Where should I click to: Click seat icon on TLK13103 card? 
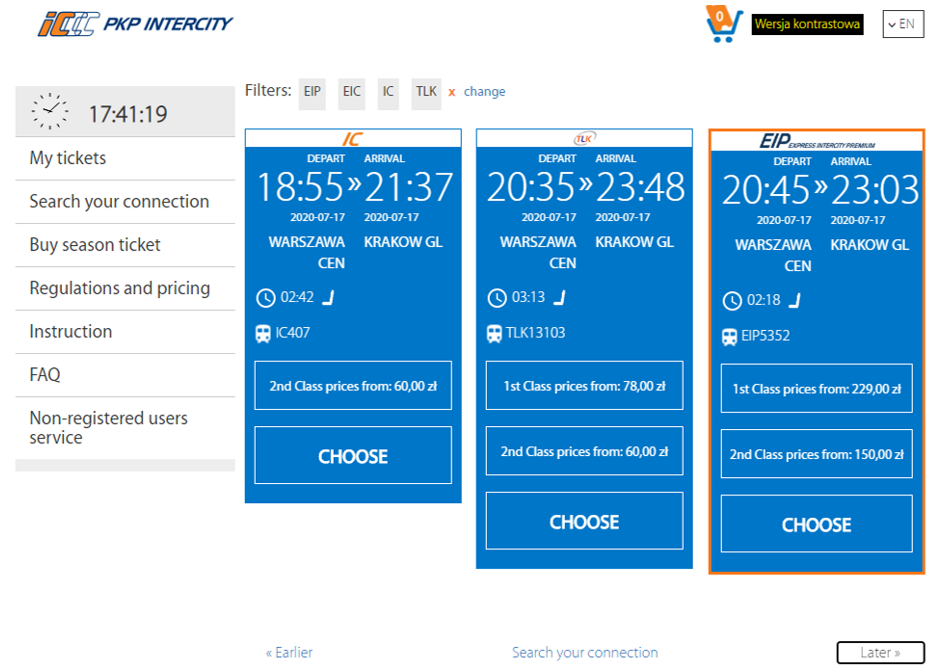coord(559,297)
